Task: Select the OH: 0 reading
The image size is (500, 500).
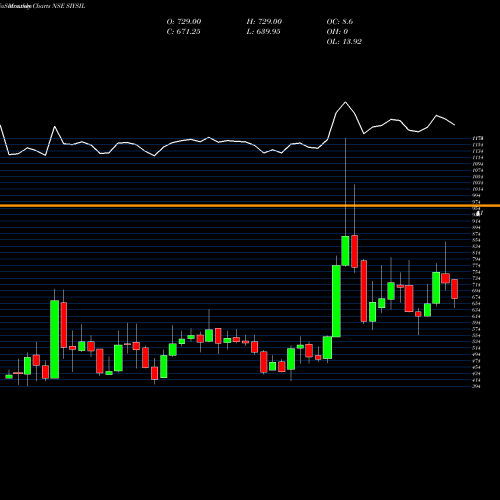Action: pos(337,32)
